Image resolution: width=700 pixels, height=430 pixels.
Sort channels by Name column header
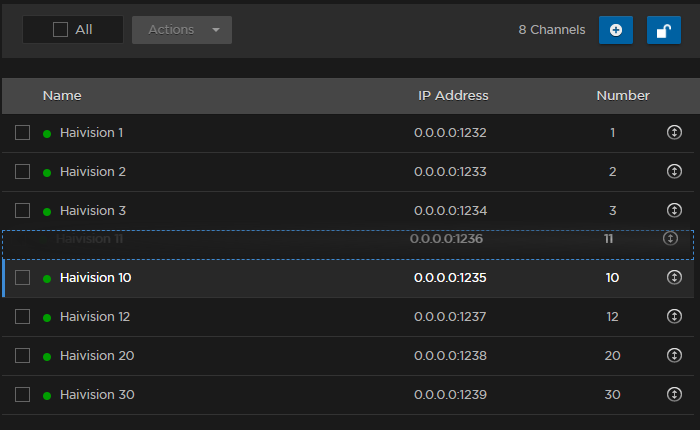tap(62, 96)
